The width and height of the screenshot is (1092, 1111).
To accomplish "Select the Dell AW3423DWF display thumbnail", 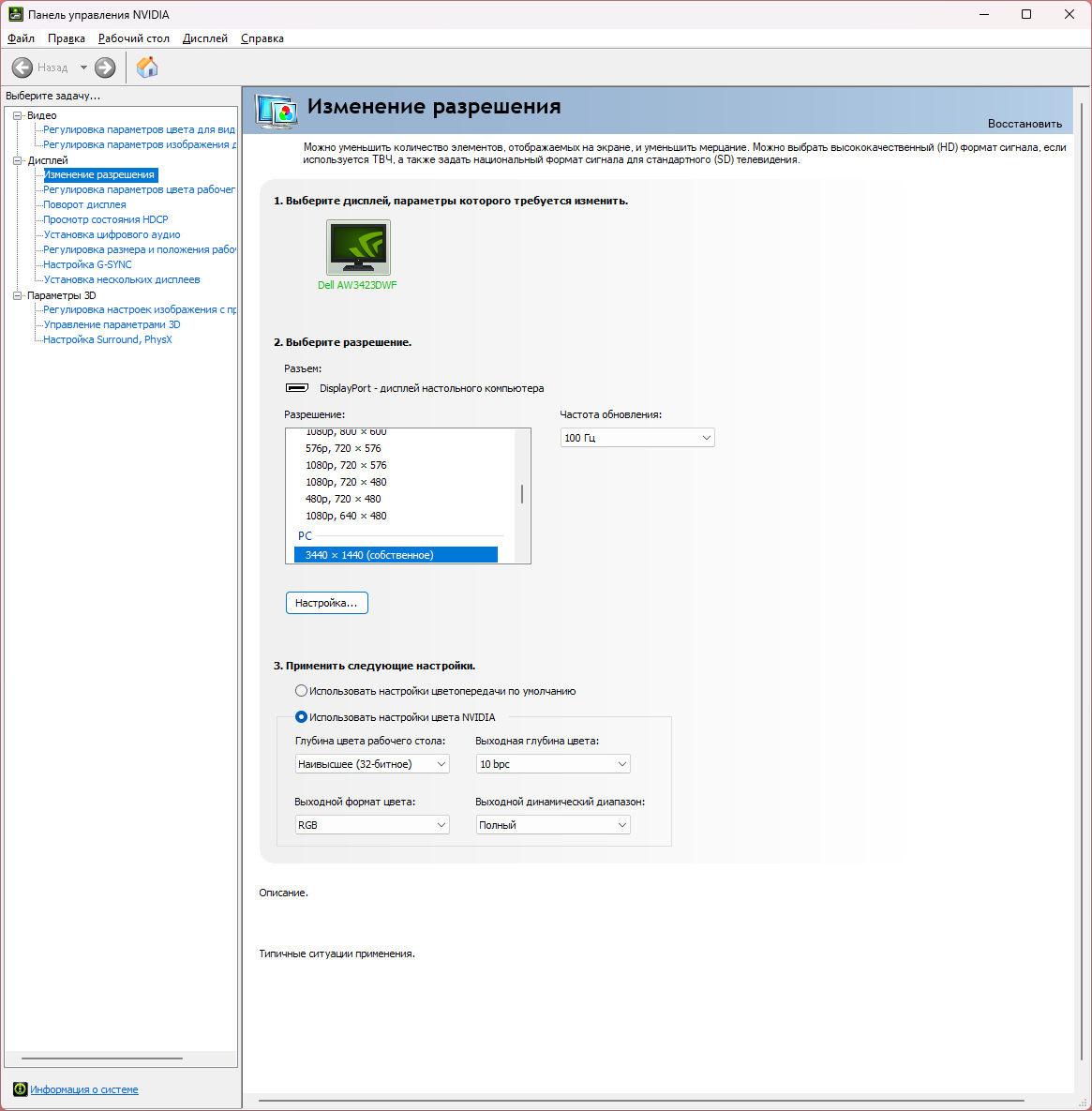I will [x=358, y=248].
